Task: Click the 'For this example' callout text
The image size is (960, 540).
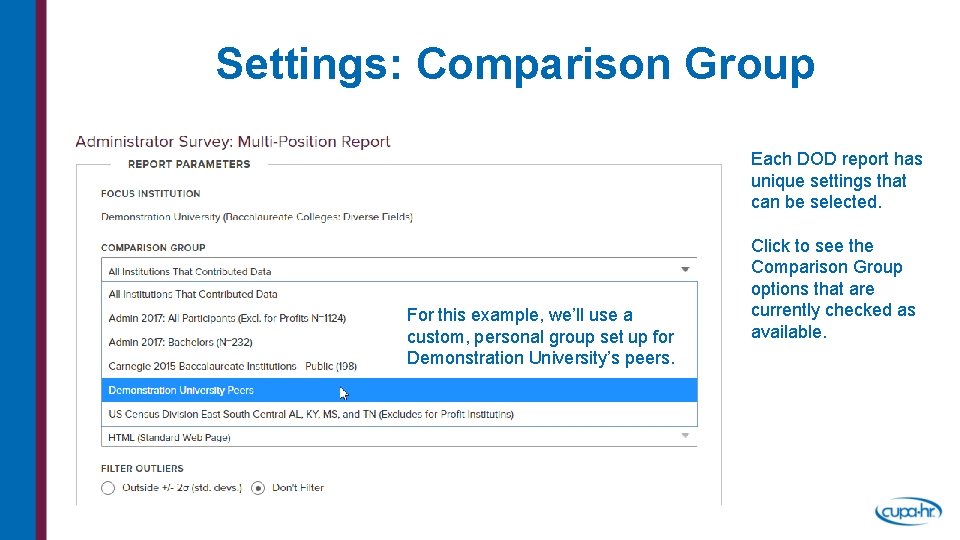Action: click(540, 337)
